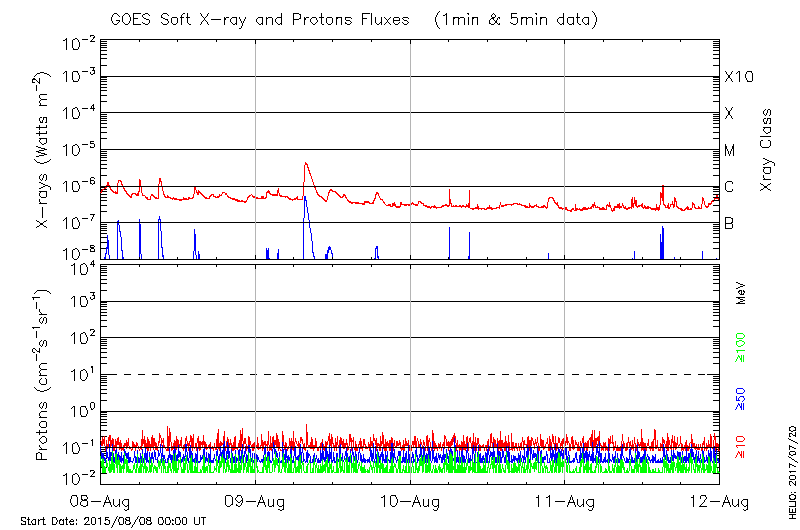Select the 08-Aug tick label
Image resolution: width=800 pixels, height=530 pixels.
point(102,500)
